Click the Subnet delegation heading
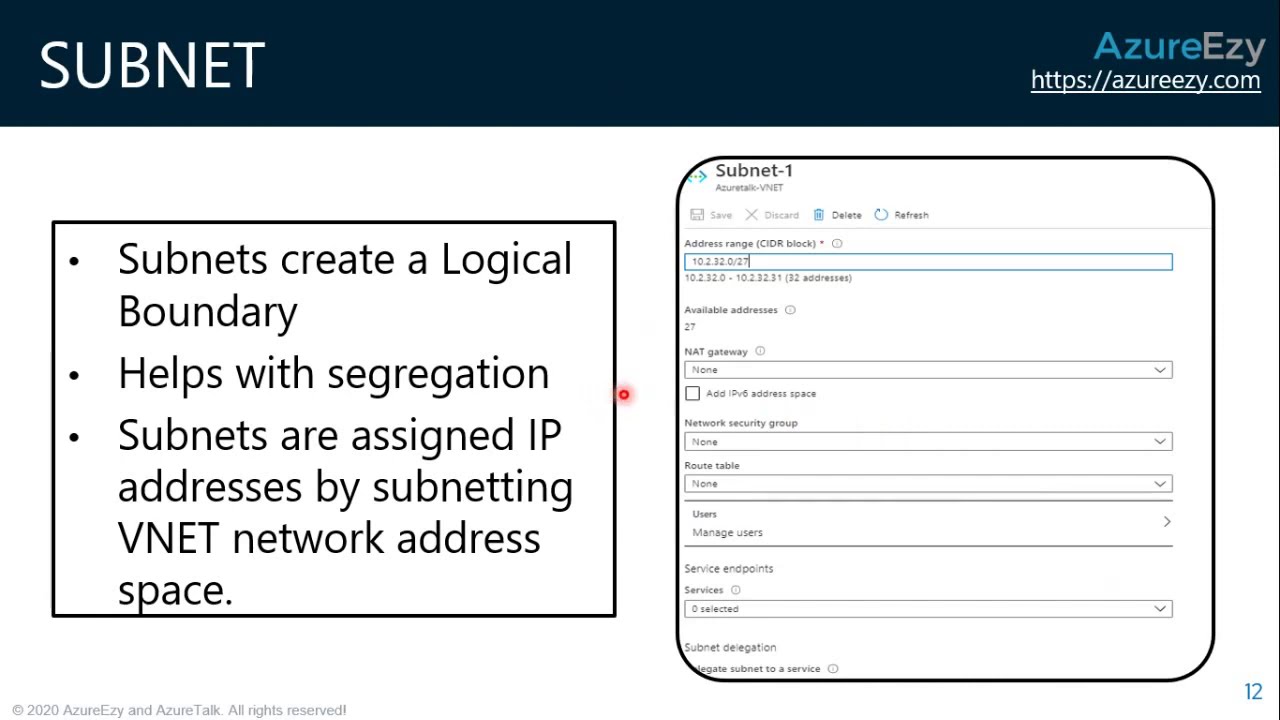The width and height of the screenshot is (1280, 720). pyautogui.click(x=730, y=648)
